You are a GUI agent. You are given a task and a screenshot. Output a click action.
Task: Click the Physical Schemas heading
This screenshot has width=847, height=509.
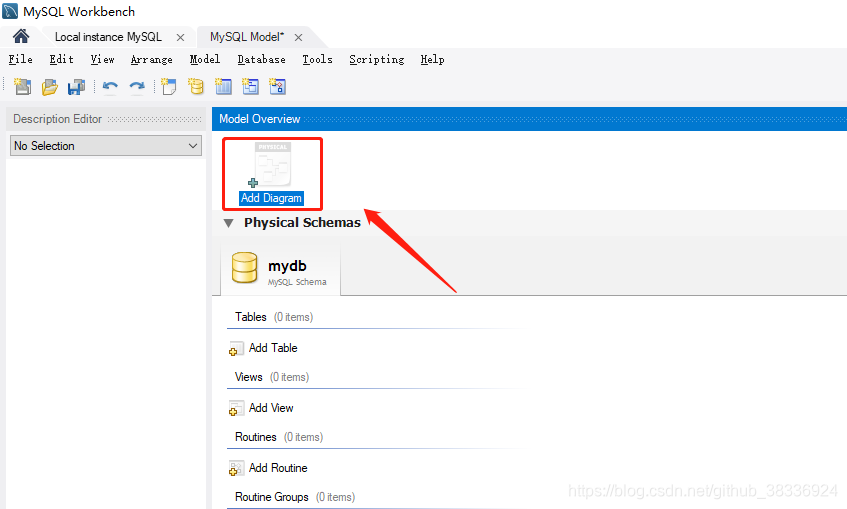click(302, 223)
